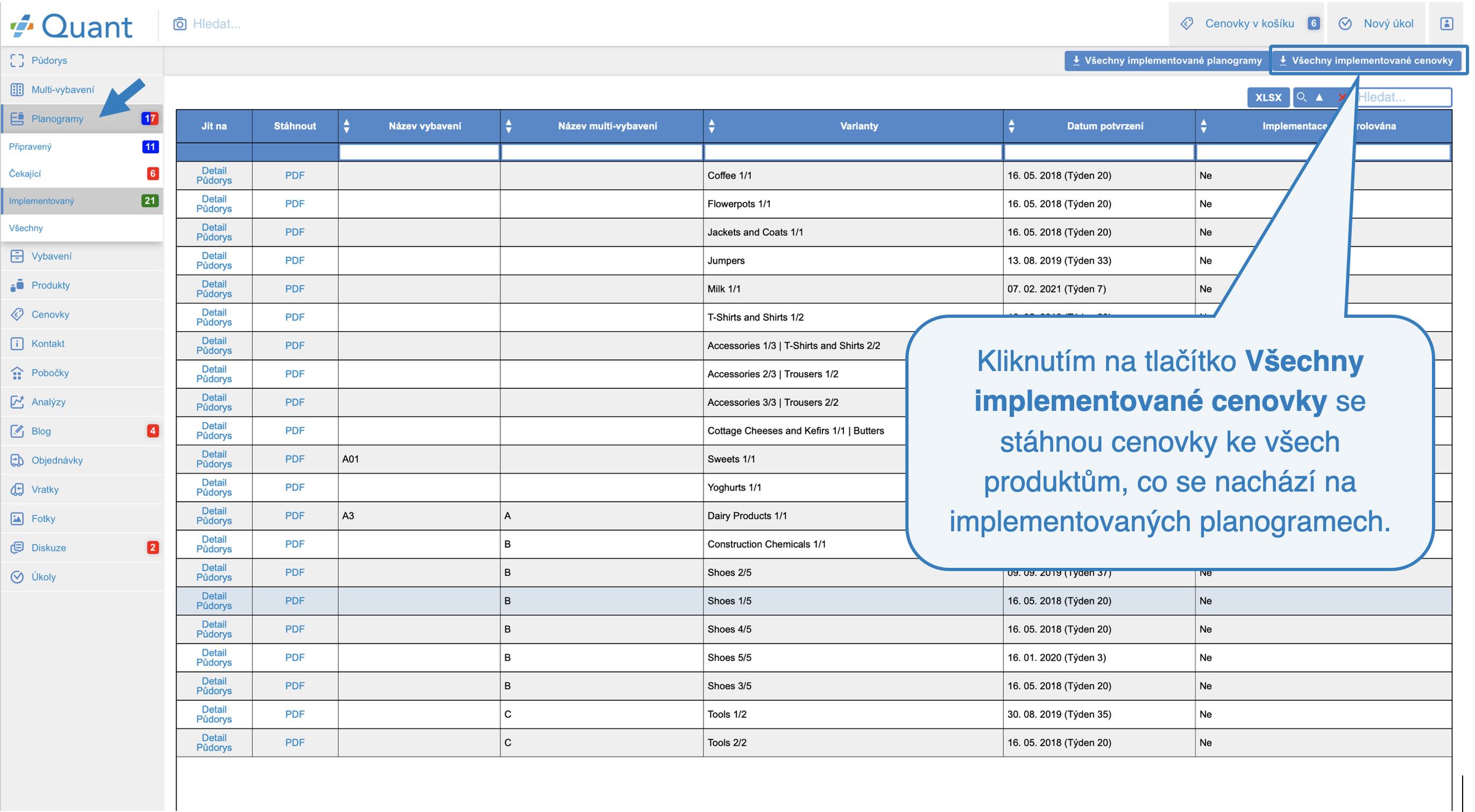This screenshot has height=812, width=1475.
Task: Open the user profile icon
Action: point(1446,24)
